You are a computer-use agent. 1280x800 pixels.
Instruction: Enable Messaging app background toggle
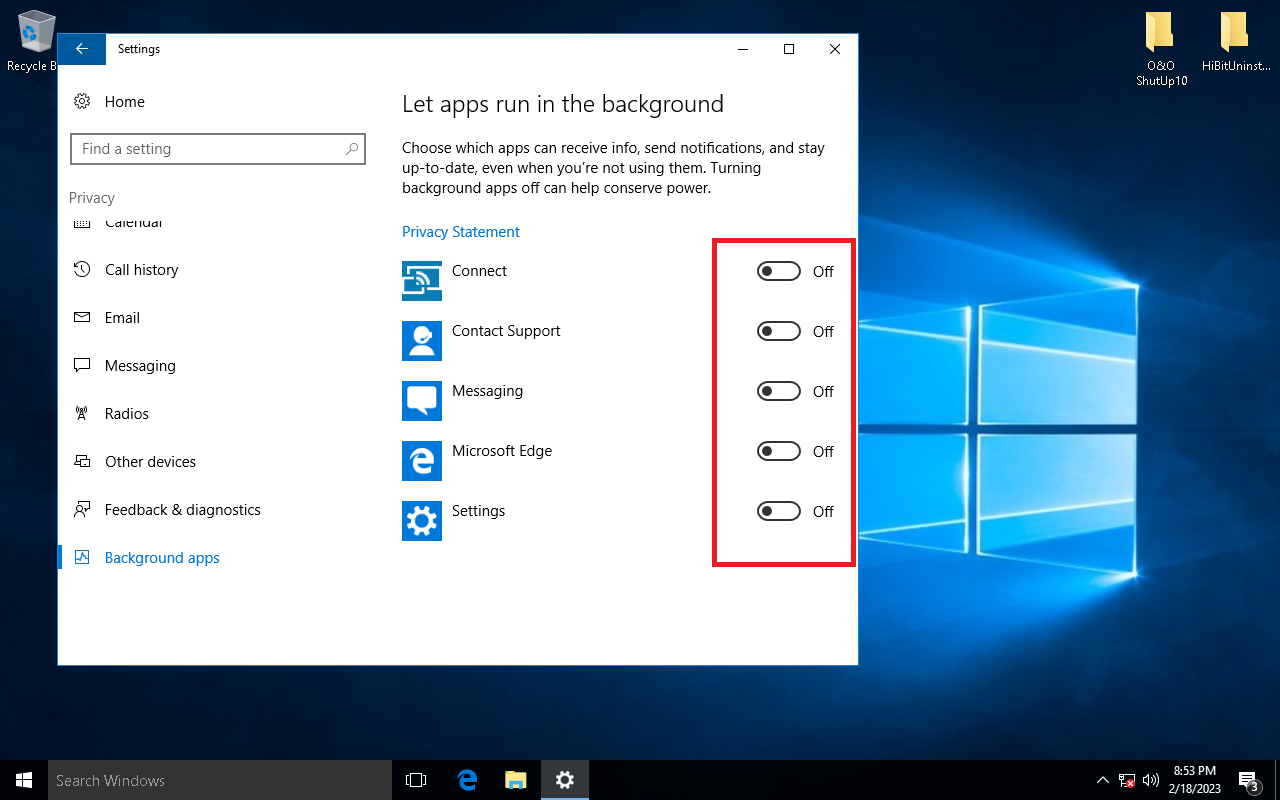coord(779,391)
